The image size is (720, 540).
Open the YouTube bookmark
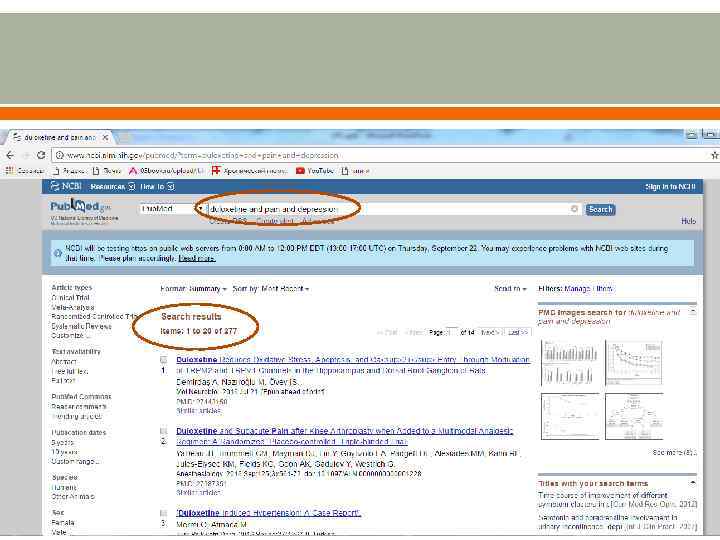pos(315,171)
